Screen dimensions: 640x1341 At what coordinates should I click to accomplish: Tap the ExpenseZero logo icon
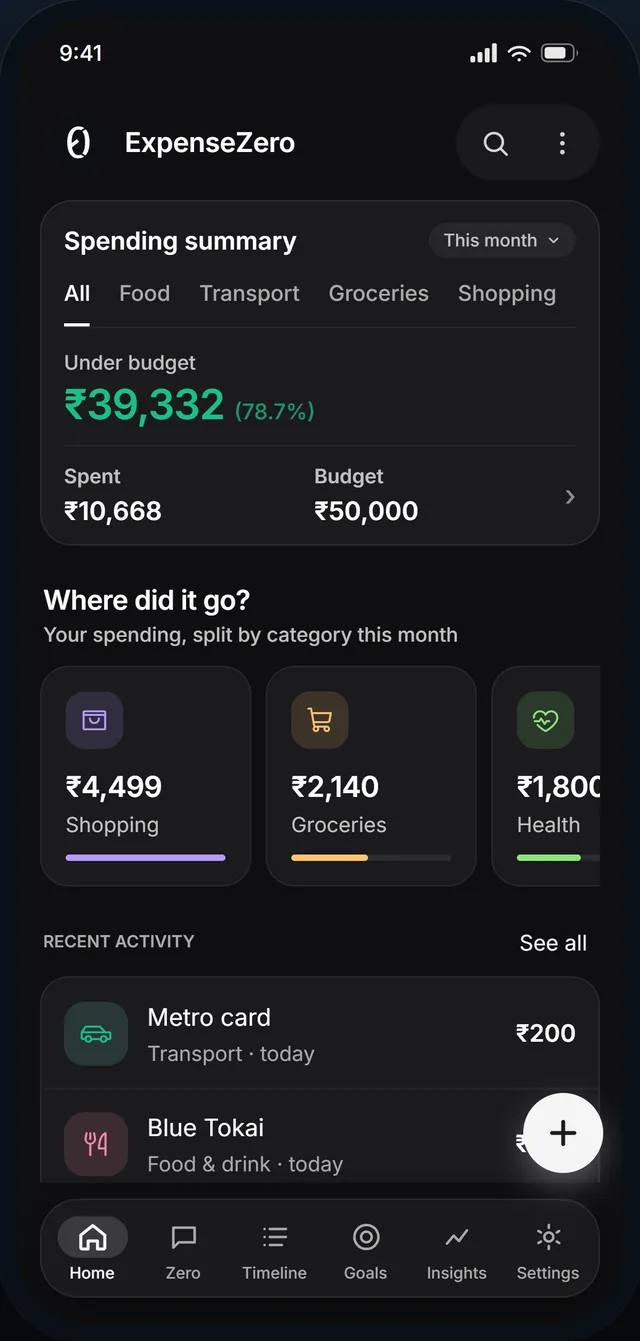[x=79, y=143]
